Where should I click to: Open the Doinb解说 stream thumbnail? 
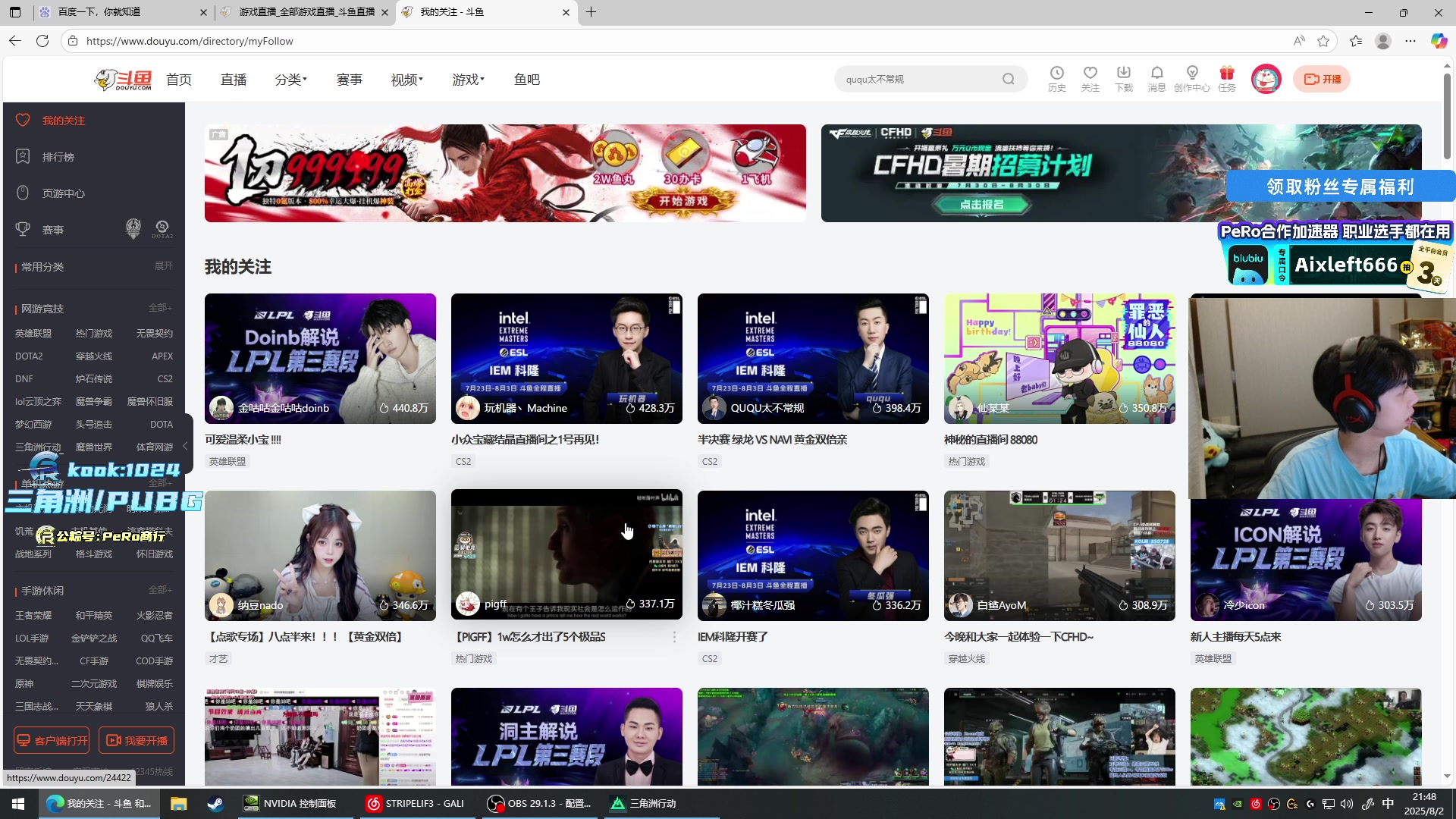[320, 359]
